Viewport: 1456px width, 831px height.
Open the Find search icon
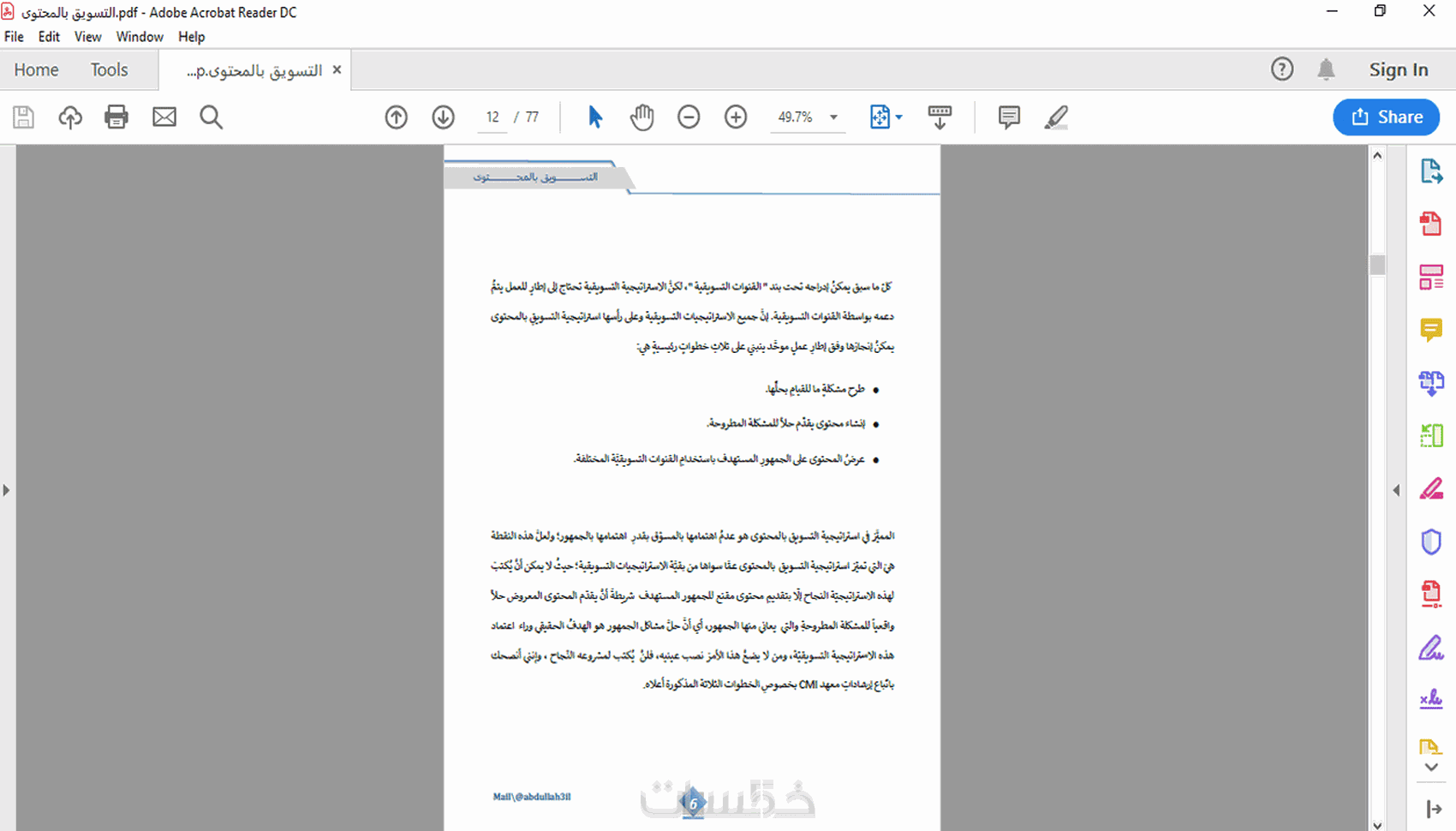pyautogui.click(x=211, y=117)
